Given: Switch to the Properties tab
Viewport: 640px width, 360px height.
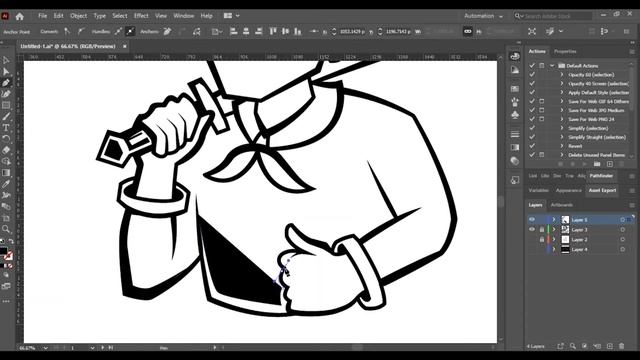Looking at the screenshot, I should (565, 51).
